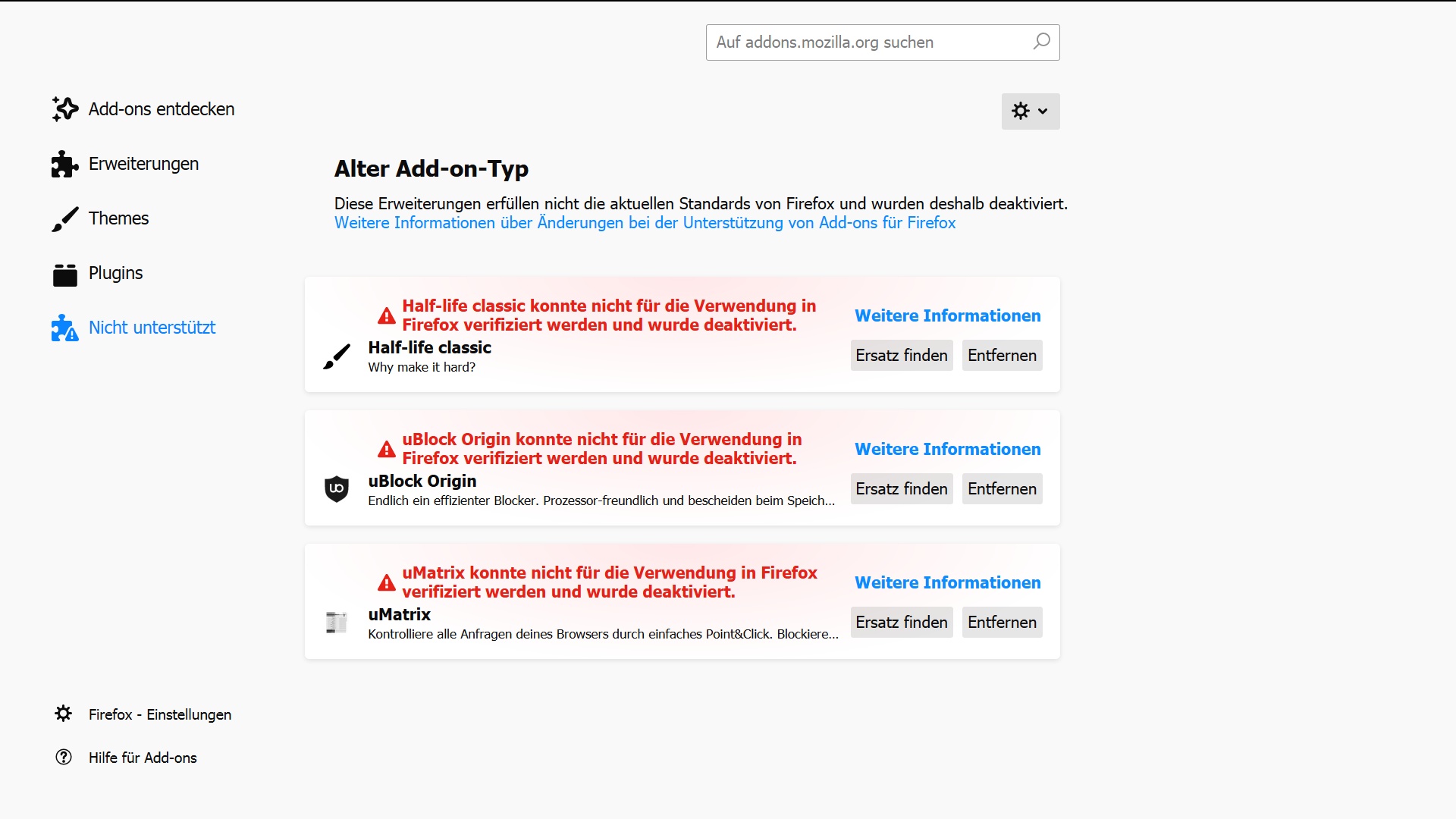Click the Erweiterungen puzzle piece icon

(65, 164)
